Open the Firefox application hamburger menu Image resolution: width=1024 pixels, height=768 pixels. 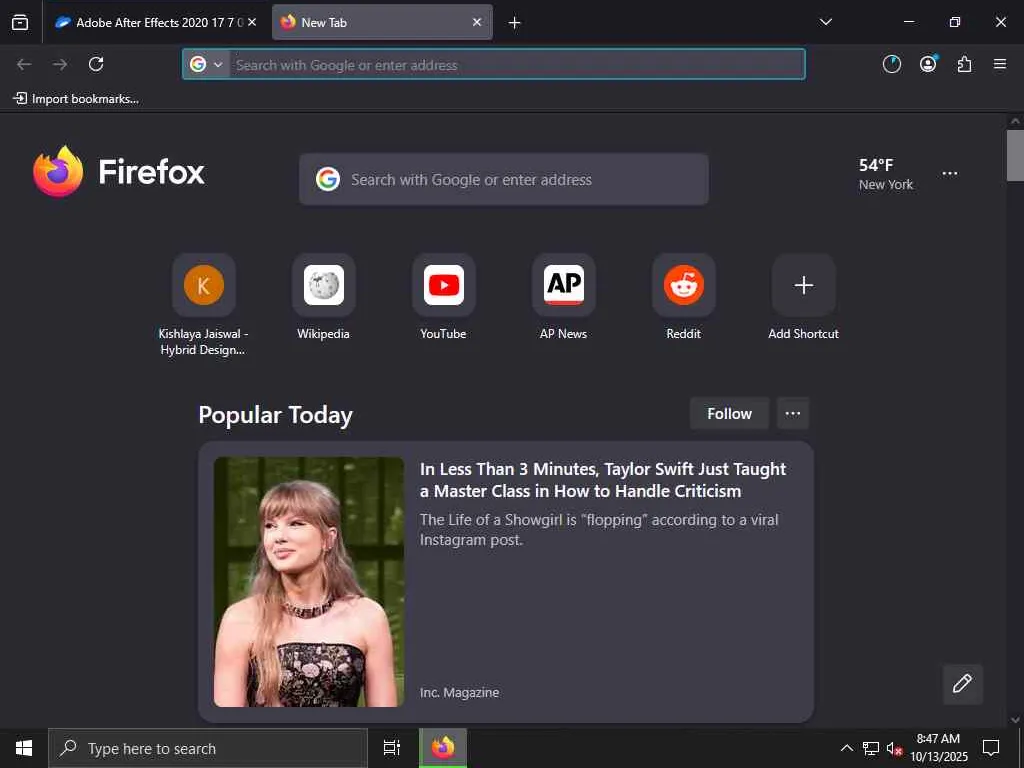coord(1000,64)
